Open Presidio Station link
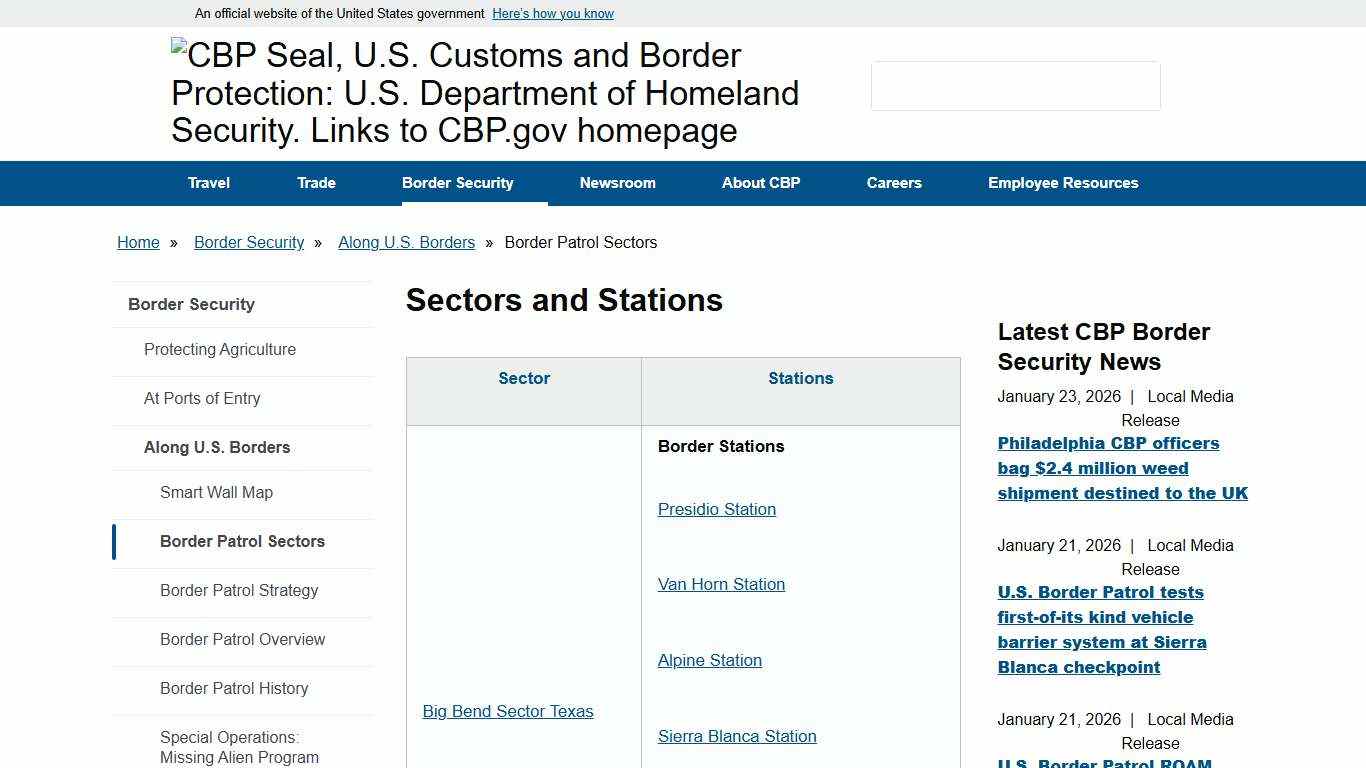1366x768 pixels. 716,509
